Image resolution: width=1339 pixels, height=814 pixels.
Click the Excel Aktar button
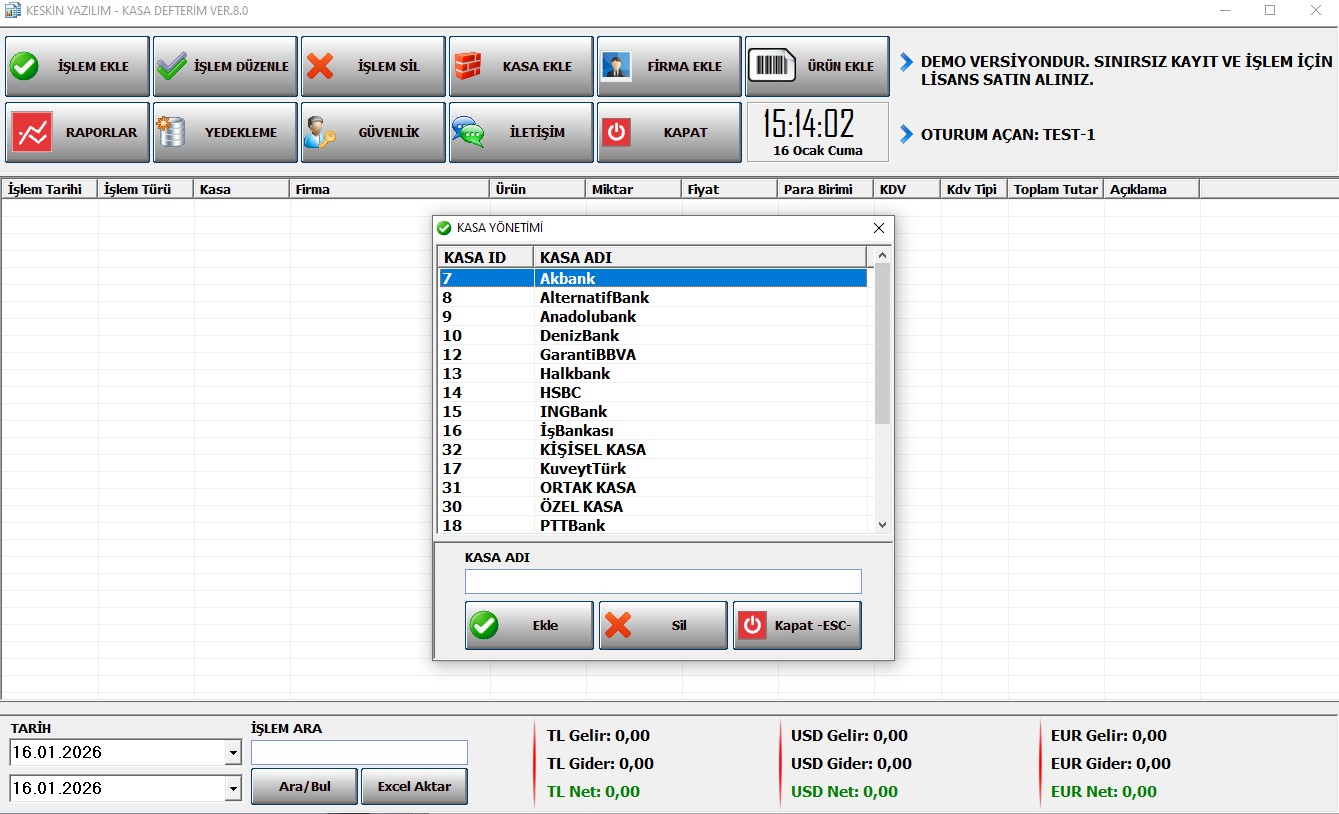[x=414, y=787]
